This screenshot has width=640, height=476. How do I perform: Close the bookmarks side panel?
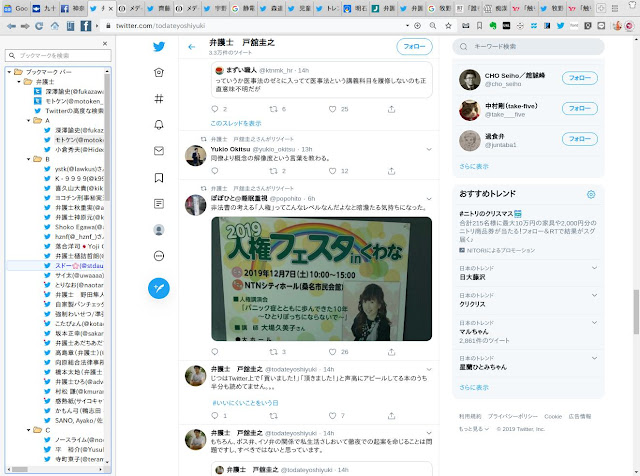(105, 43)
